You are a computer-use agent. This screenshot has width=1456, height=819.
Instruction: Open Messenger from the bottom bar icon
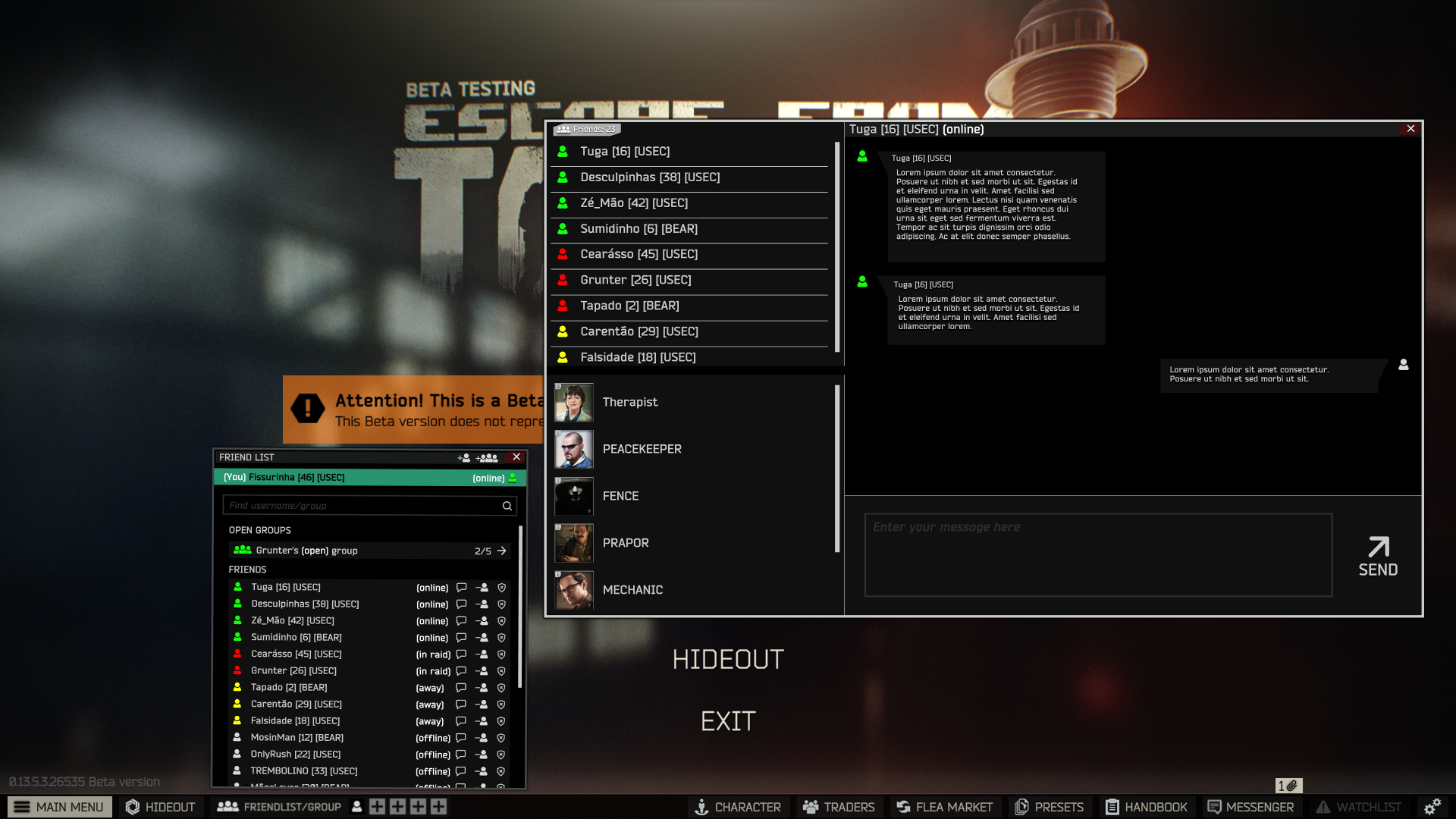[1214, 807]
